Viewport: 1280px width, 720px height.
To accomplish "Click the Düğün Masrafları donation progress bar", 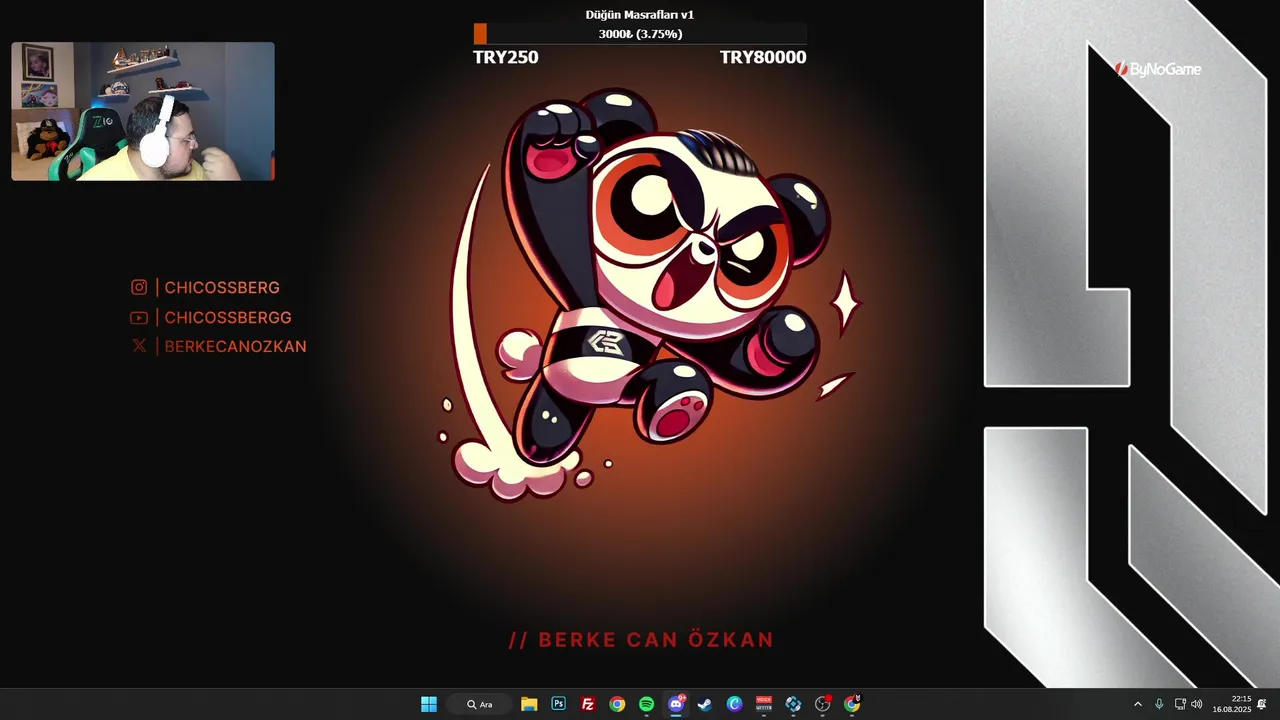I will [640, 34].
